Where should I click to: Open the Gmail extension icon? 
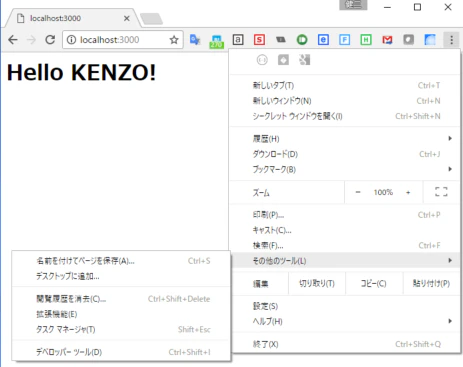387,40
